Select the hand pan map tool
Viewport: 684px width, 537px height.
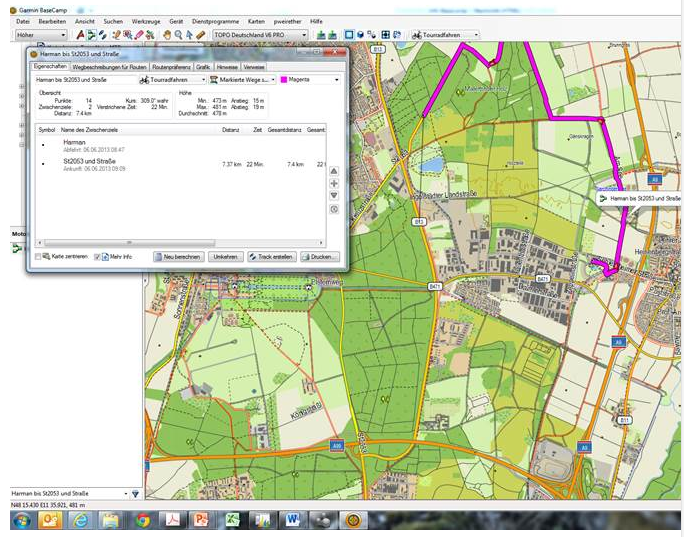pyautogui.click(x=166, y=35)
